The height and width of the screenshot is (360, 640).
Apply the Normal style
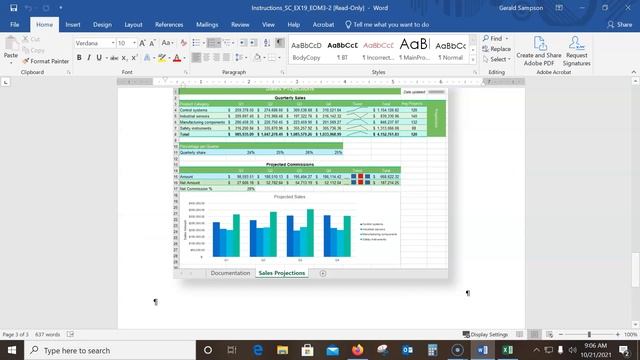pyautogui.click(x=451, y=51)
